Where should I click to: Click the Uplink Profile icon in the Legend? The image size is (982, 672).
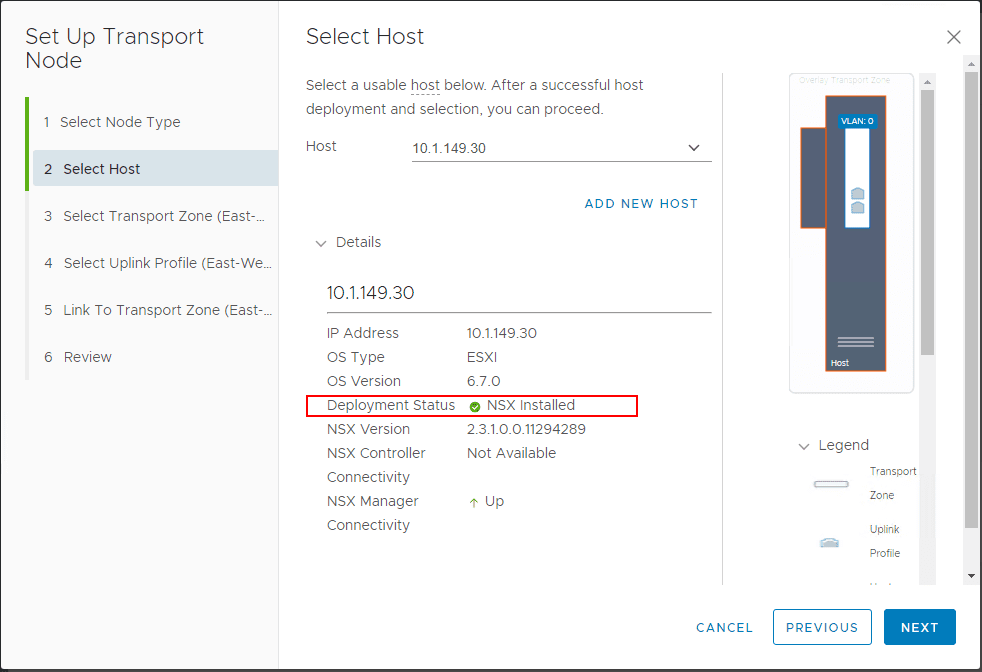pos(829,541)
